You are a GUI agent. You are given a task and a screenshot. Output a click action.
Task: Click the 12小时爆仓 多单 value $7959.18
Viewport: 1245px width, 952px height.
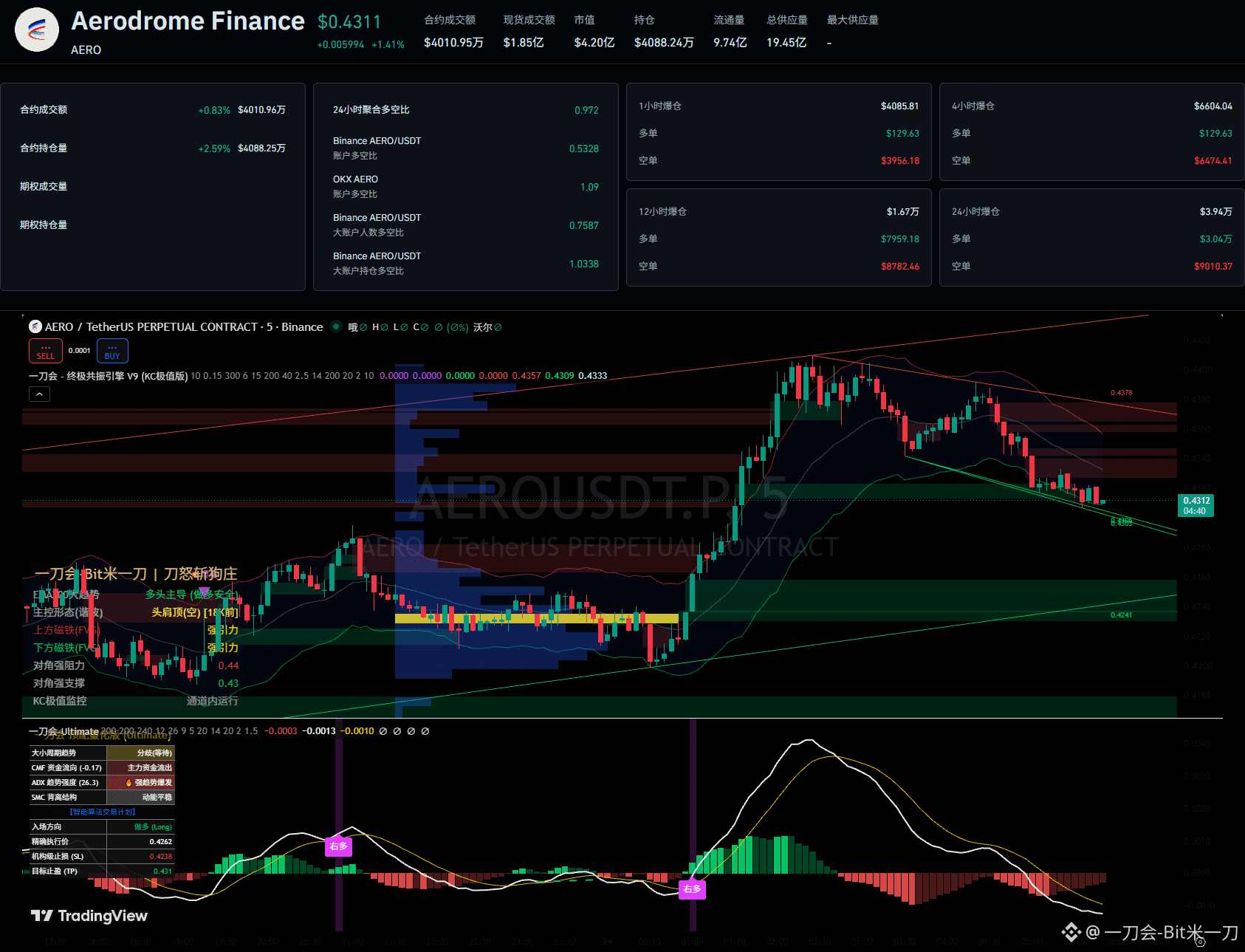899,239
